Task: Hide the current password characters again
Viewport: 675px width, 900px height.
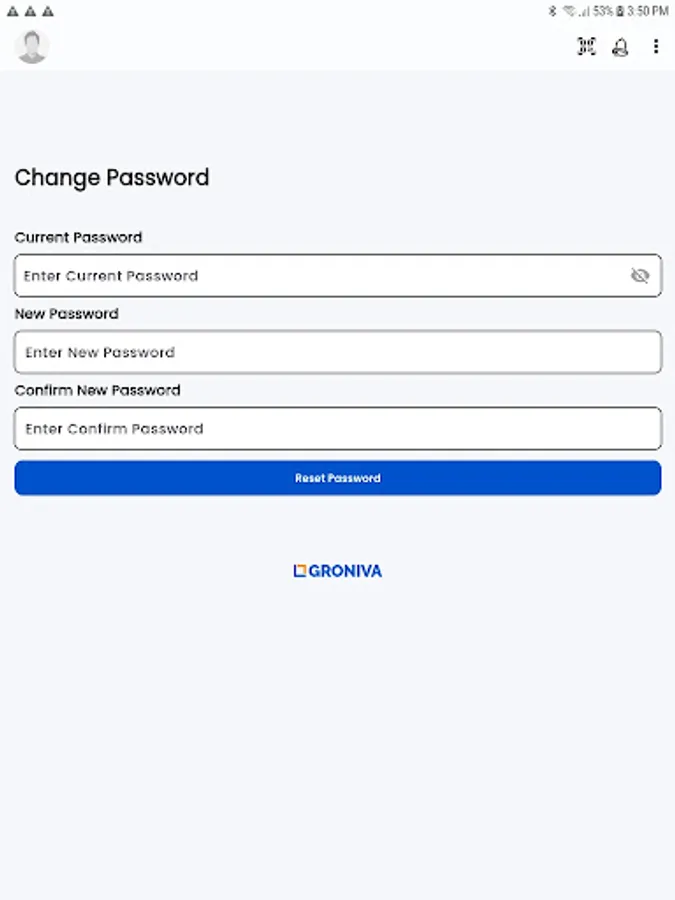Action: pyautogui.click(x=641, y=276)
